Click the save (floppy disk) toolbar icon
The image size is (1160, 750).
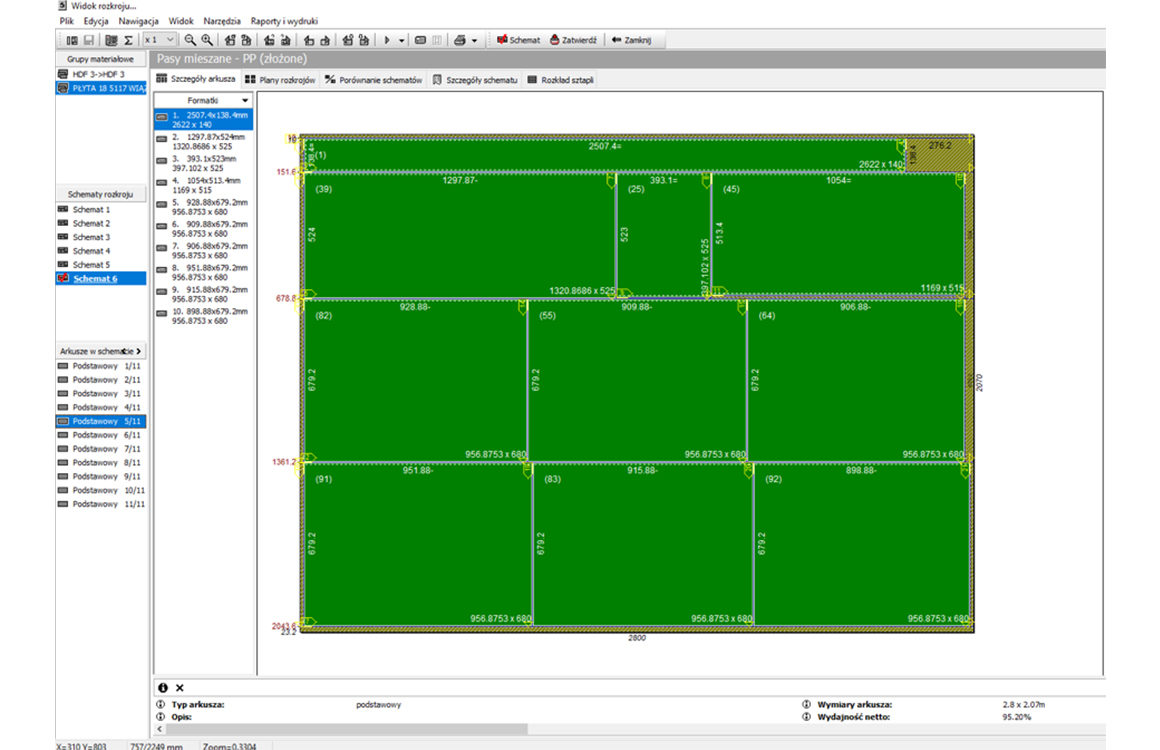coord(88,40)
